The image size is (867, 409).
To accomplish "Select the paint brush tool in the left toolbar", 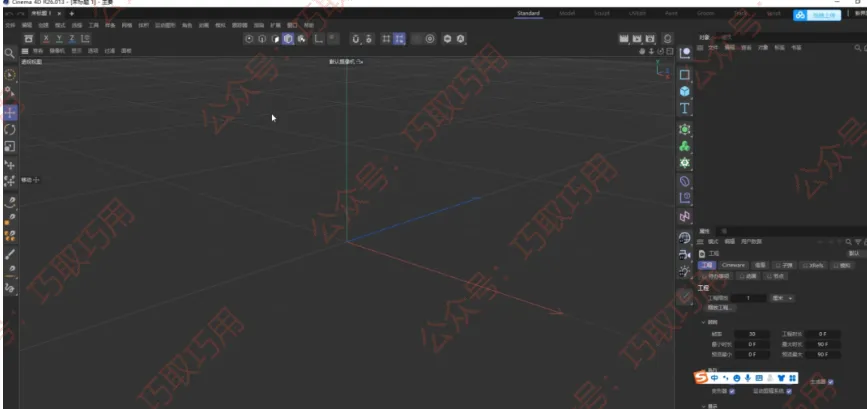I will pyautogui.click(x=10, y=254).
